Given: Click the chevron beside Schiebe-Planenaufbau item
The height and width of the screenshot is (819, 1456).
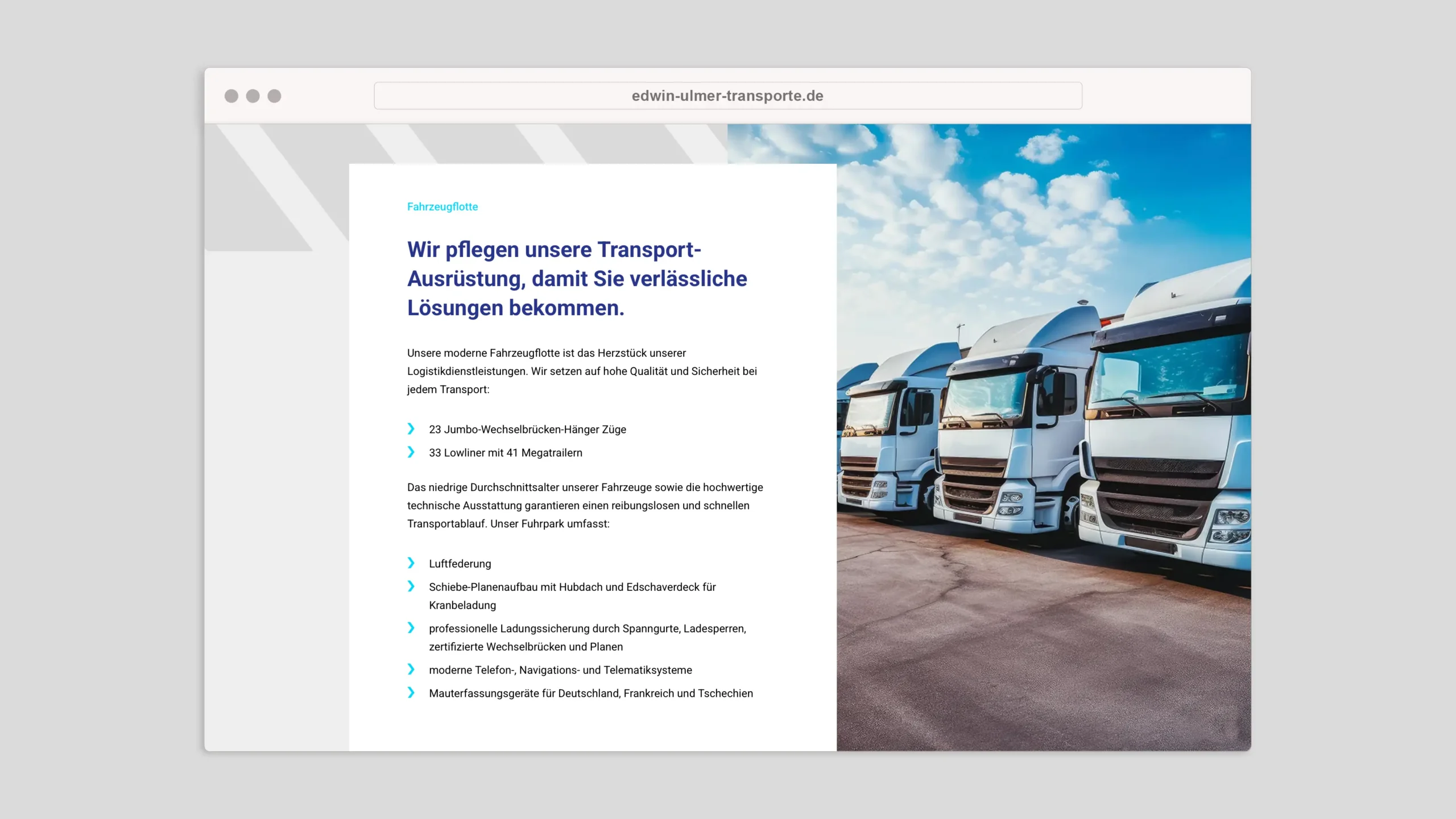Looking at the screenshot, I should pos(411,586).
